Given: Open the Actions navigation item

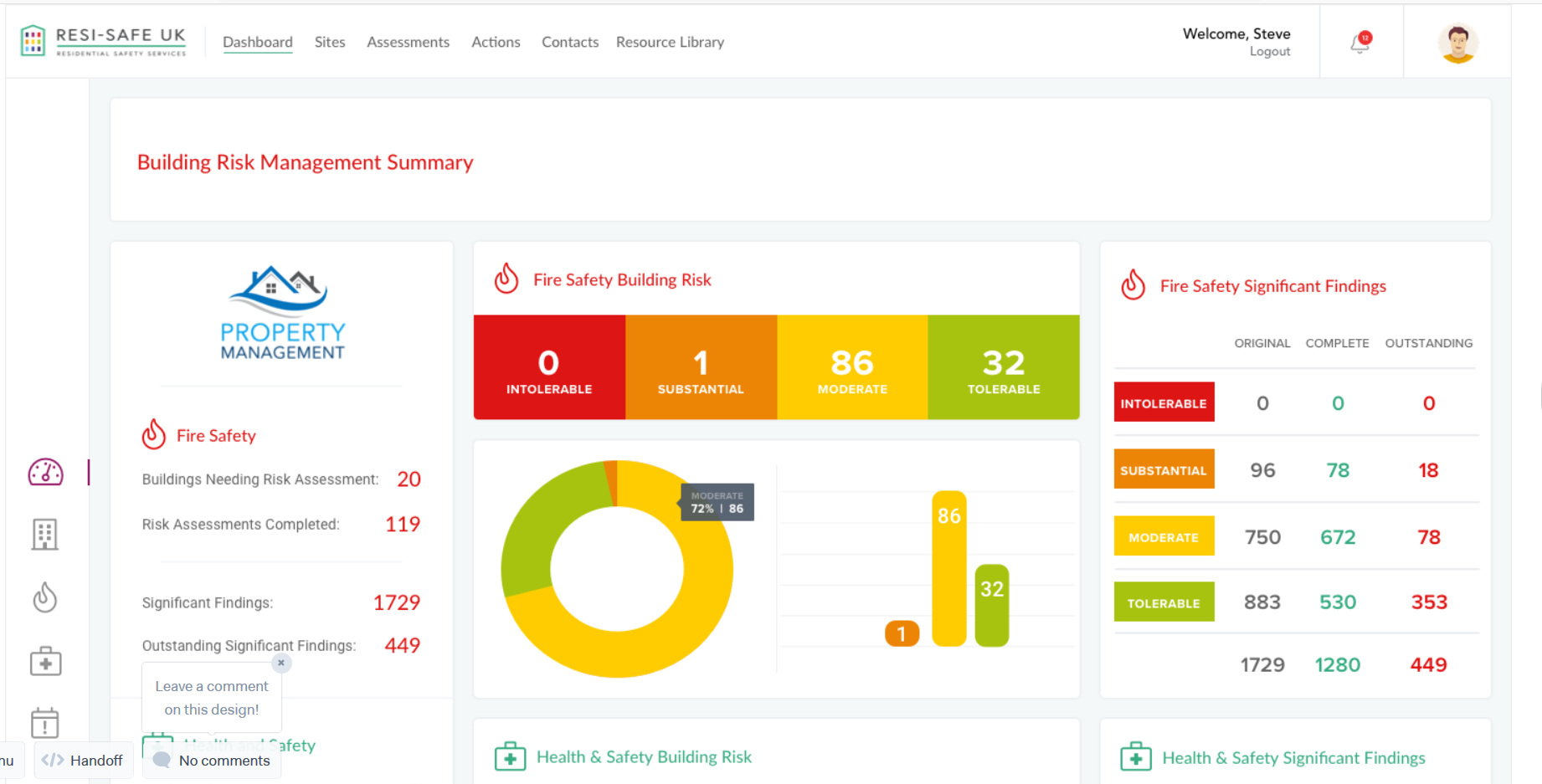Looking at the screenshot, I should pyautogui.click(x=496, y=42).
